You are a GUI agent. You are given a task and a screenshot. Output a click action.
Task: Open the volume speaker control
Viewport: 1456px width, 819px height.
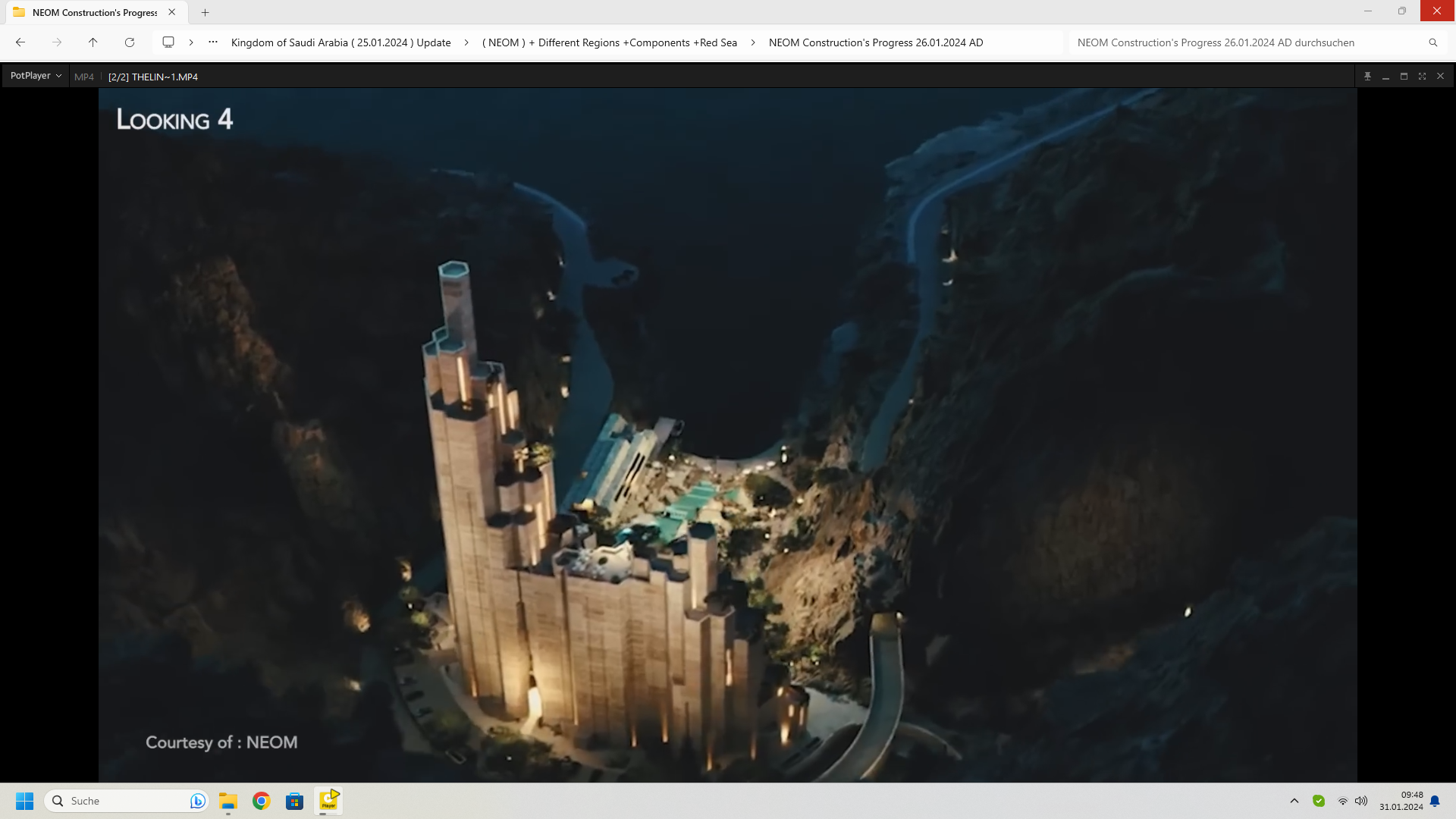[1361, 801]
